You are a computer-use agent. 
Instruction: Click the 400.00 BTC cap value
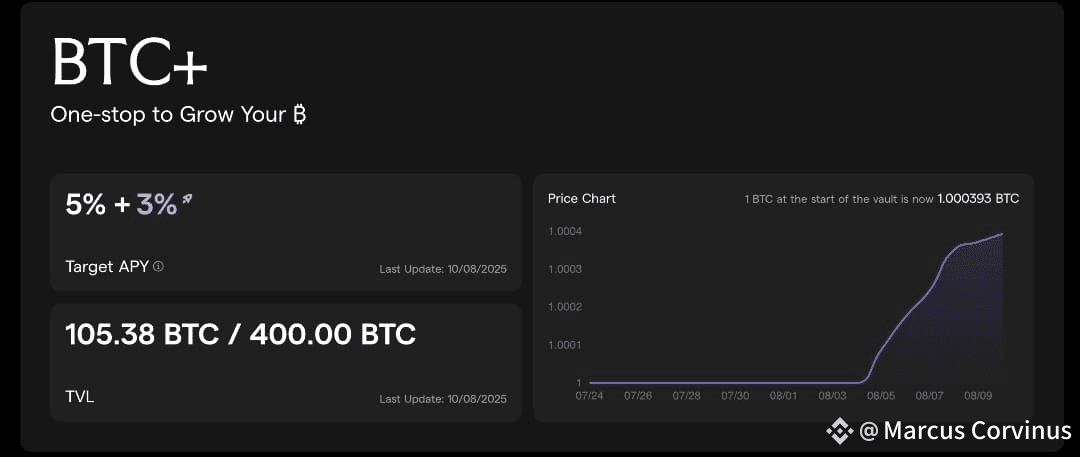333,334
